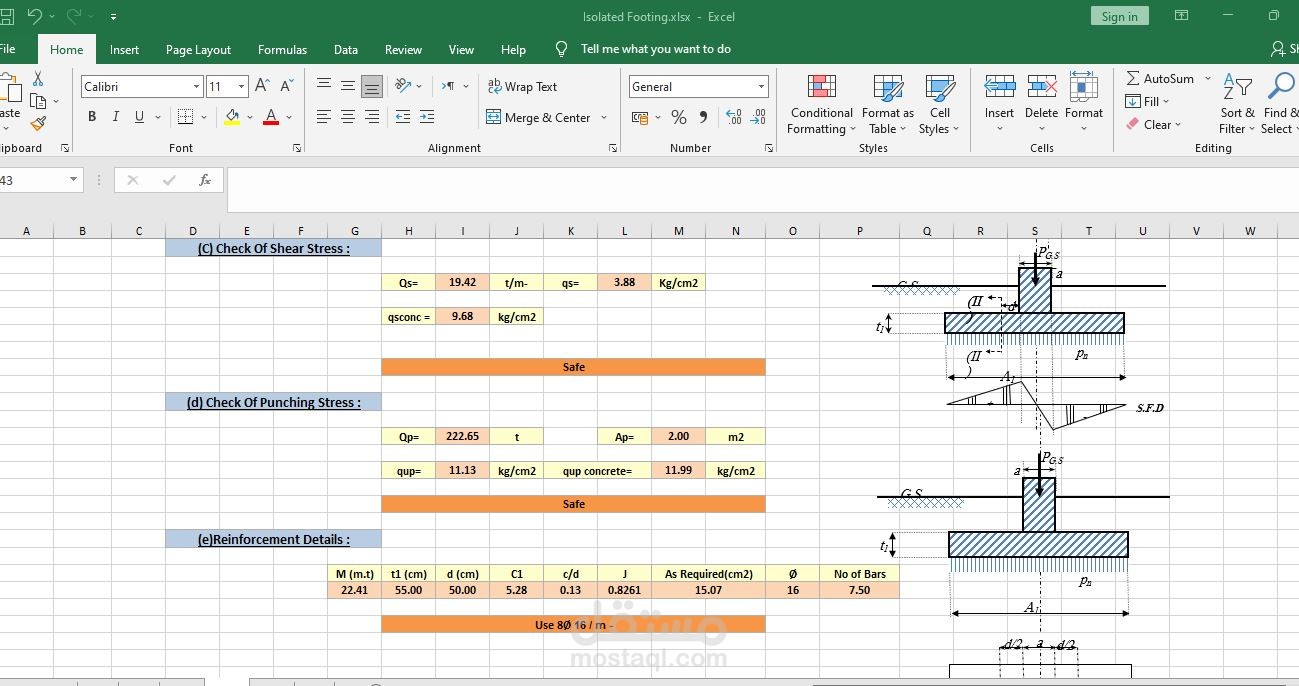Open the Borders dropdown arrow

pyautogui.click(x=203, y=117)
